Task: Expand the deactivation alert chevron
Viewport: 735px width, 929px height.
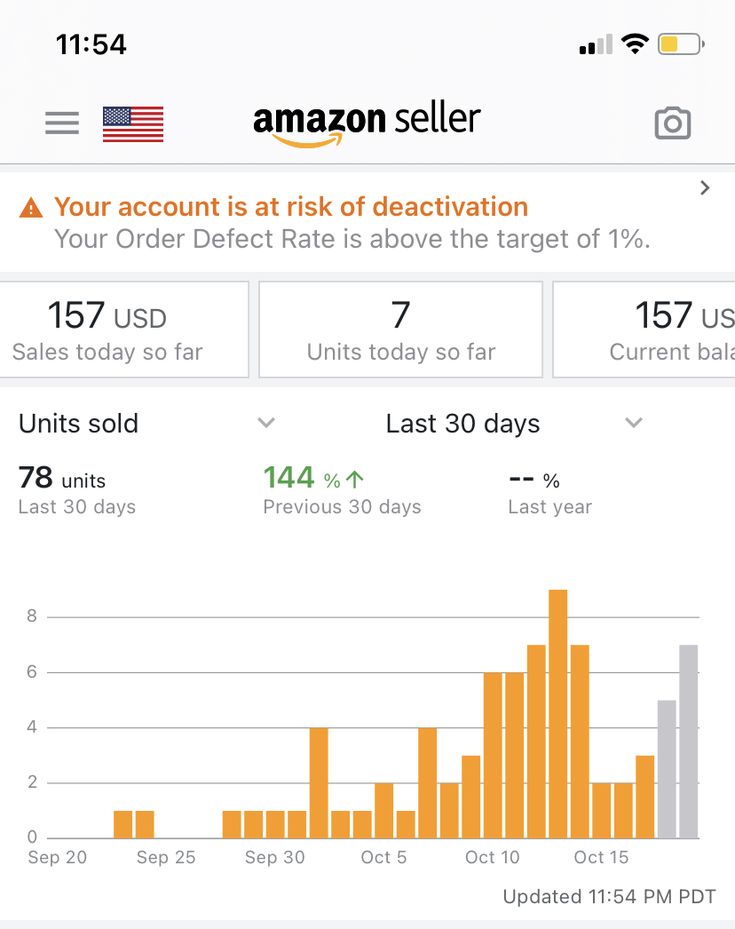Action: click(705, 188)
